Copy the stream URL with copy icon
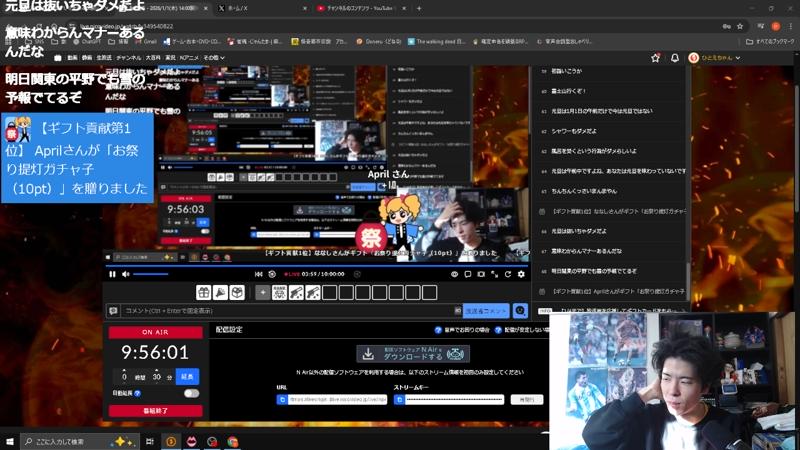 (x=282, y=399)
